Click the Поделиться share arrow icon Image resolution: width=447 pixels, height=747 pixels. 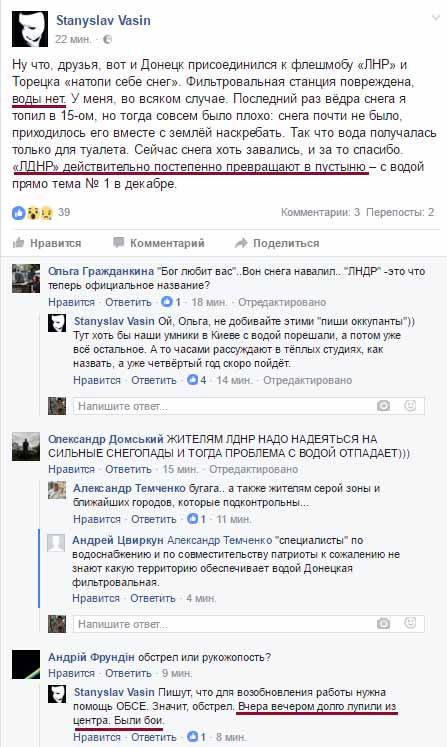coord(241,243)
